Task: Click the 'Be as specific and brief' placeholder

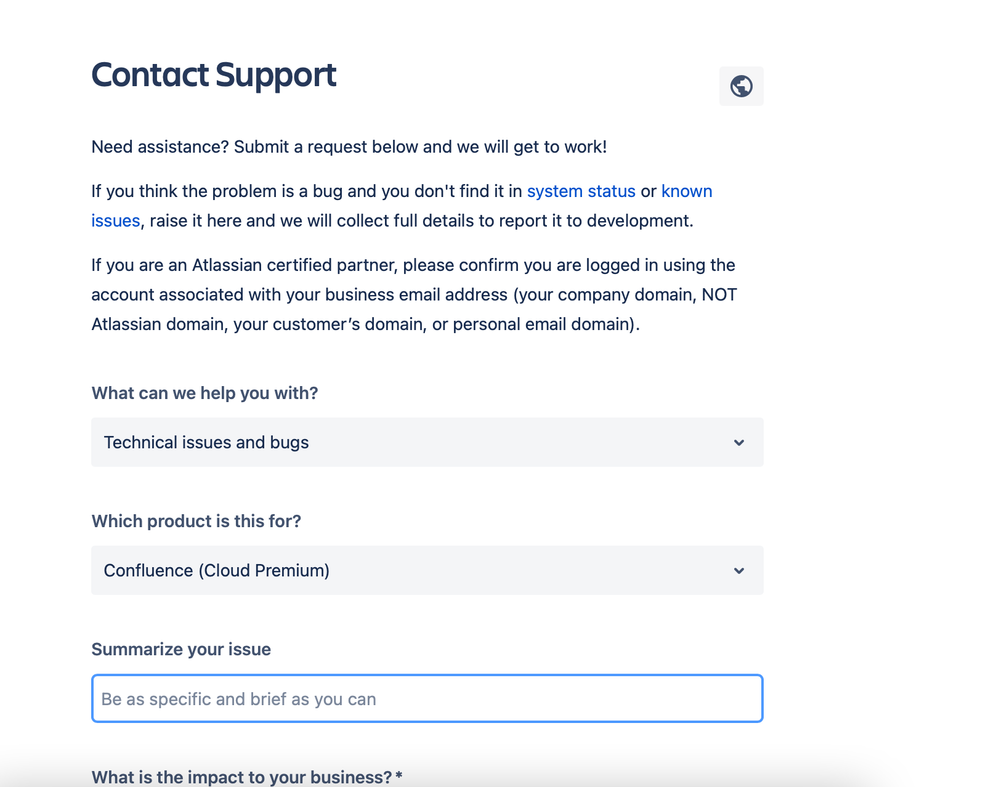Action: [238, 699]
